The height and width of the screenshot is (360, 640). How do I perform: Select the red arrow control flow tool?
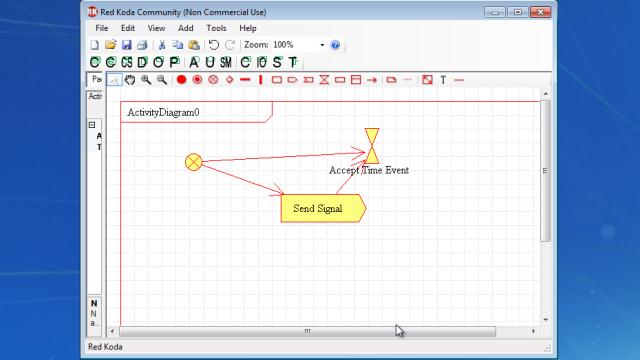[372, 80]
